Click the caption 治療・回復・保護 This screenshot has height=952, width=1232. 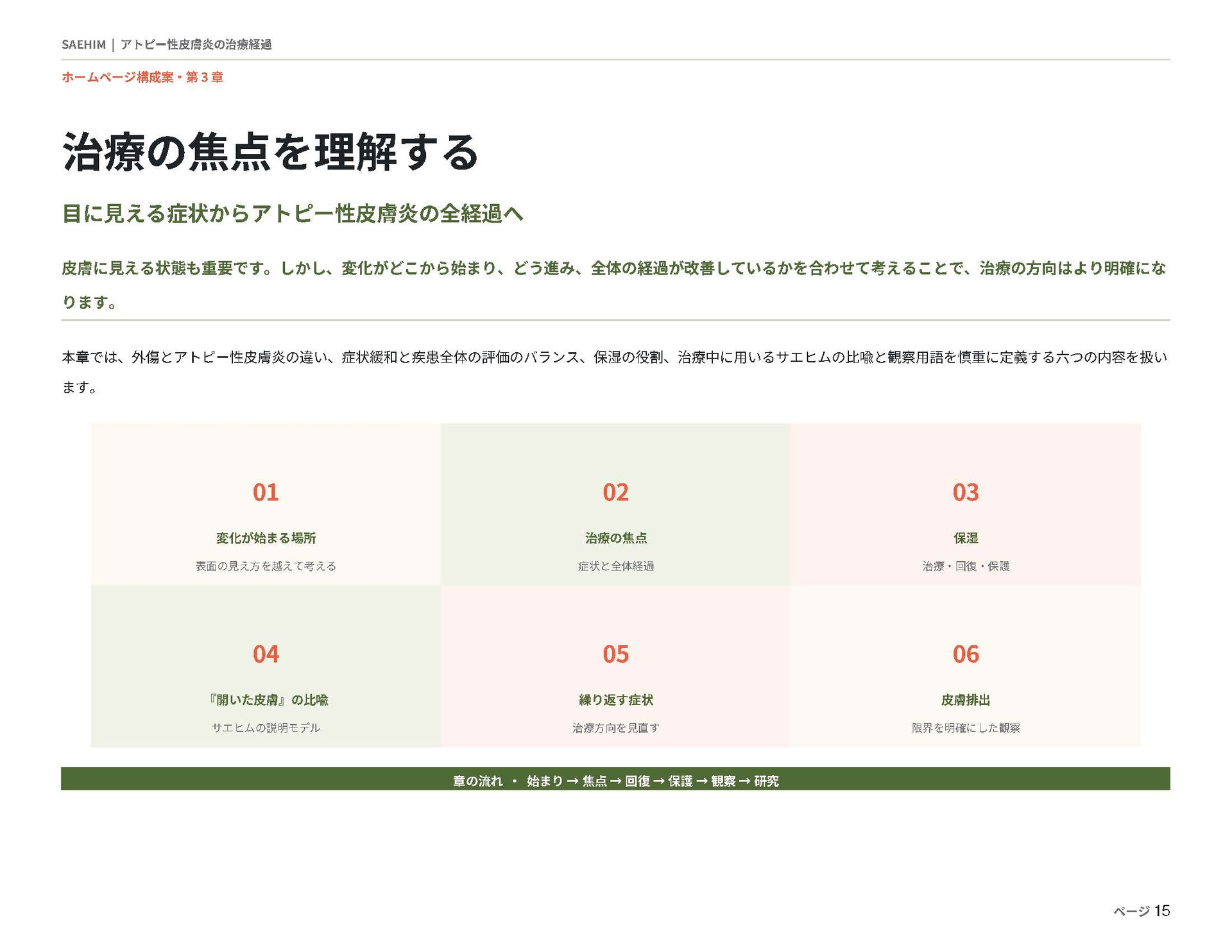(966, 566)
